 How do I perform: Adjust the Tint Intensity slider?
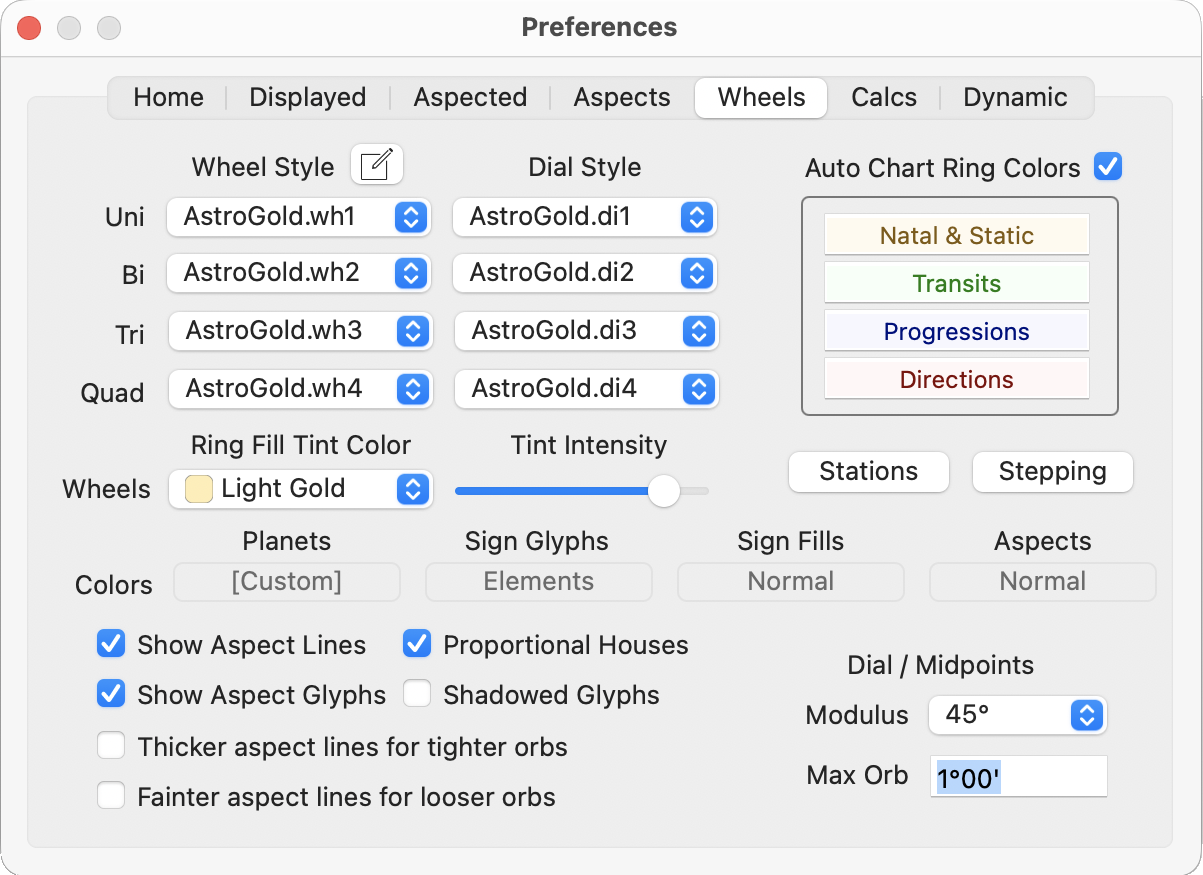point(662,491)
